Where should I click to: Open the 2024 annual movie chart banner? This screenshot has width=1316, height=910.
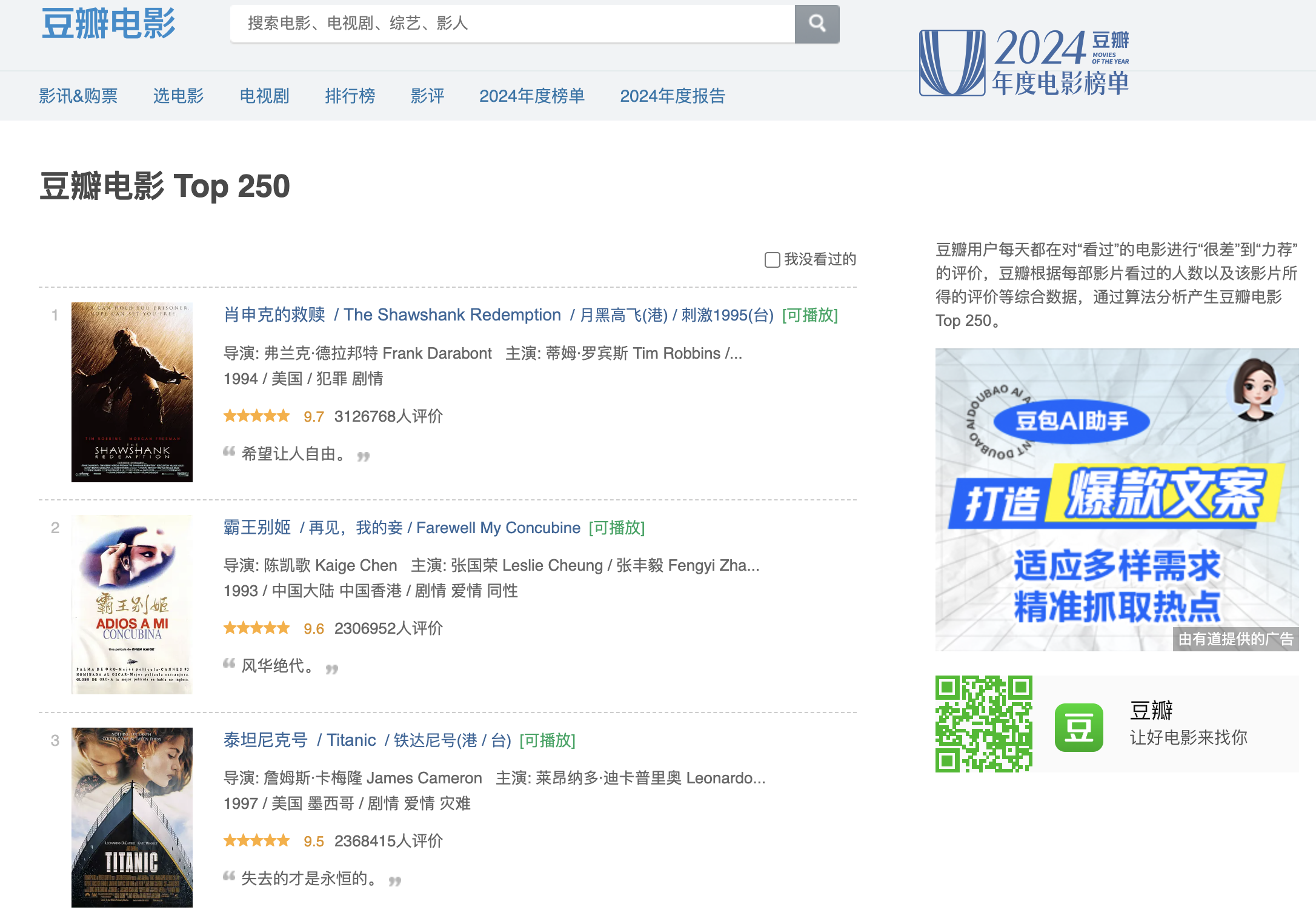pos(1024,62)
